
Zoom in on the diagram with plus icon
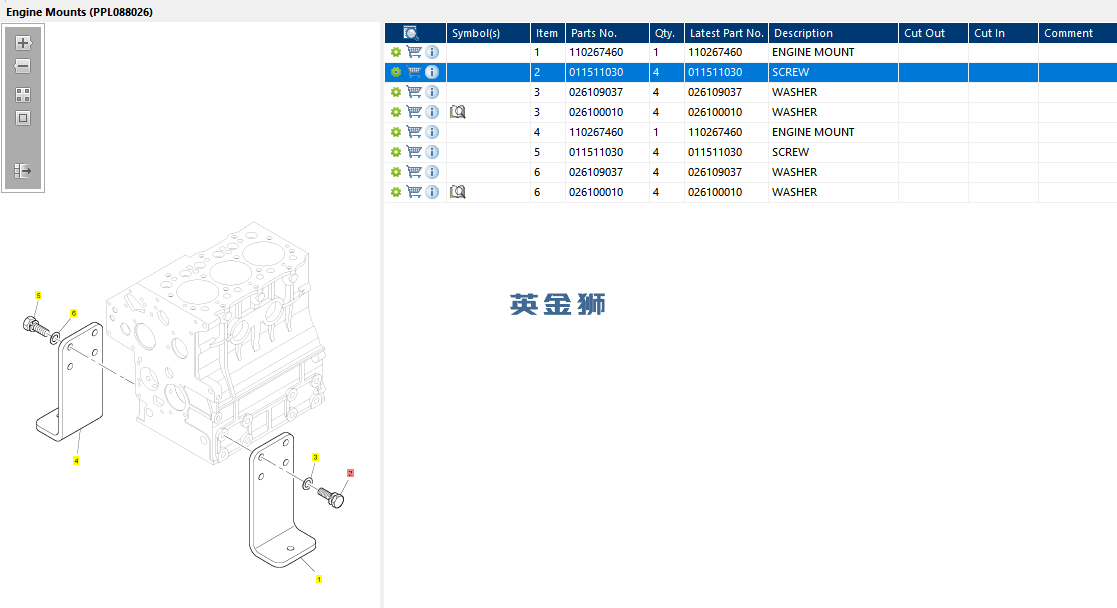point(23,43)
